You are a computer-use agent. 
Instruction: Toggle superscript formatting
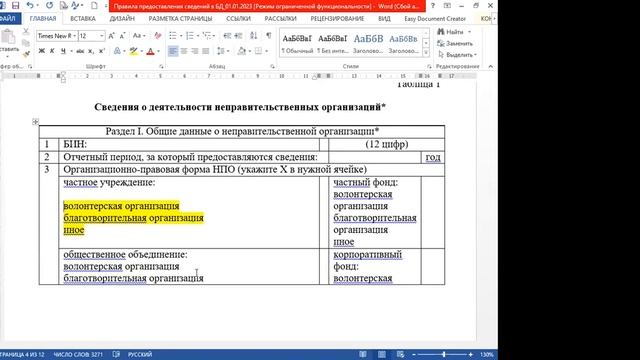point(102,51)
